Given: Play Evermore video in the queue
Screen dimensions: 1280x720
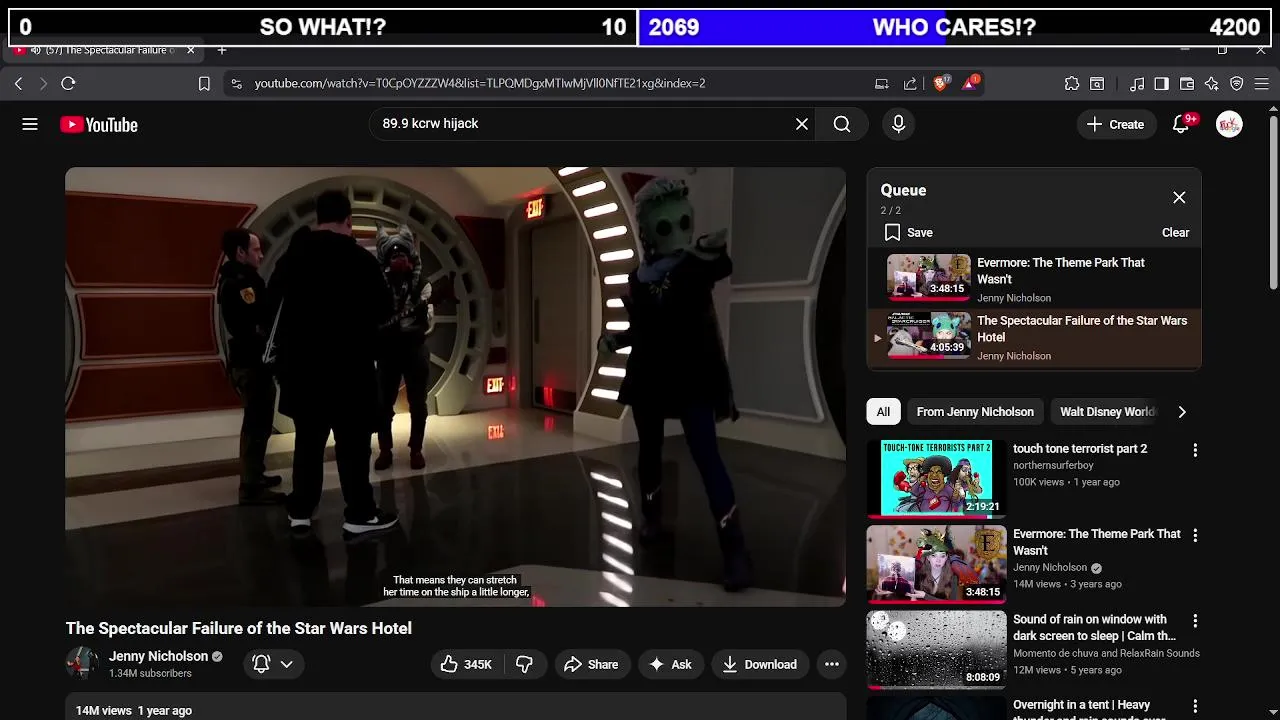Looking at the screenshot, I should click(x=1034, y=279).
